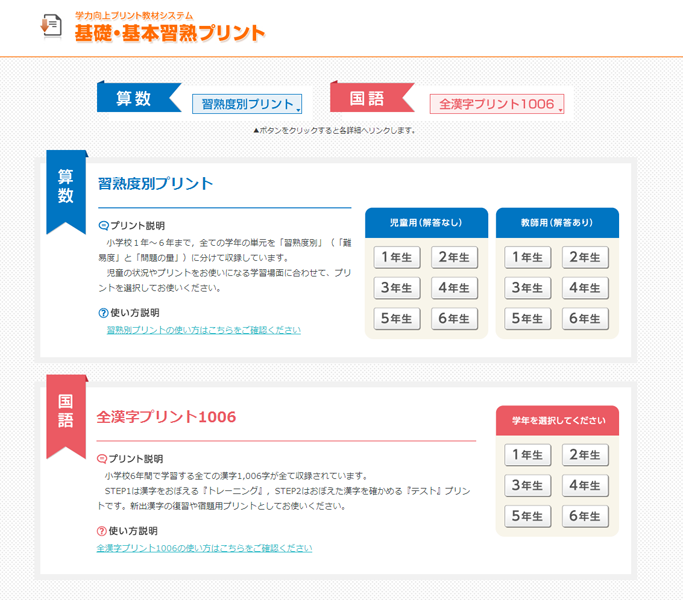Open the 全漢字プリント1006の使い方 link
The image size is (683, 600).
point(204,548)
